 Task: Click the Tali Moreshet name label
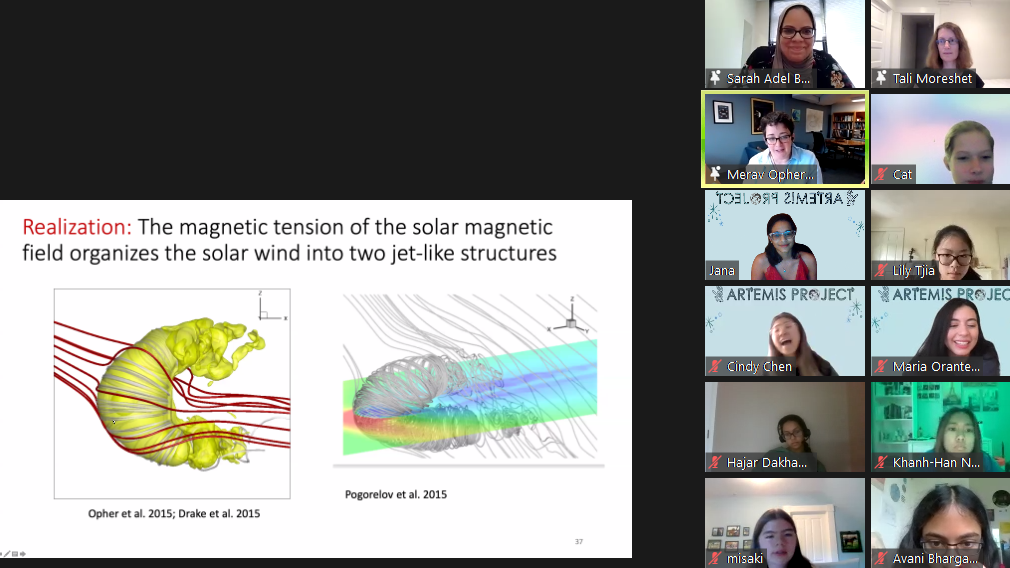(932, 78)
